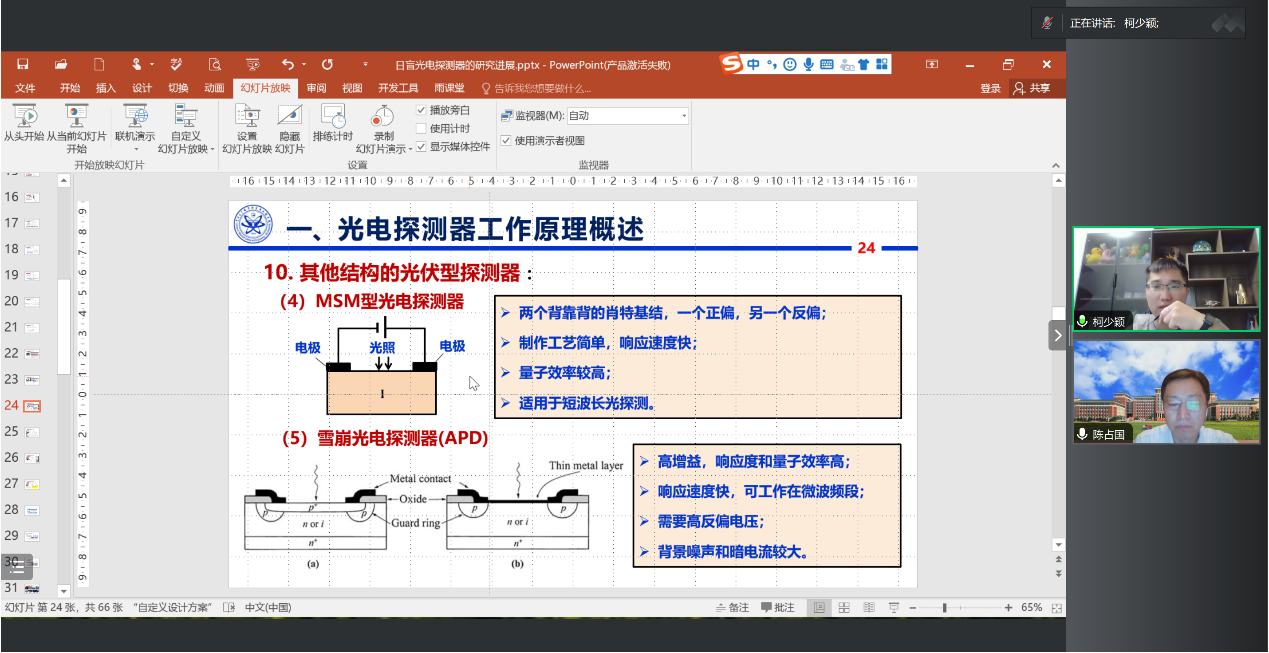
Task: Open Set Up Slide Show (设置幻灯片放映)
Action: tap(246, 116)
